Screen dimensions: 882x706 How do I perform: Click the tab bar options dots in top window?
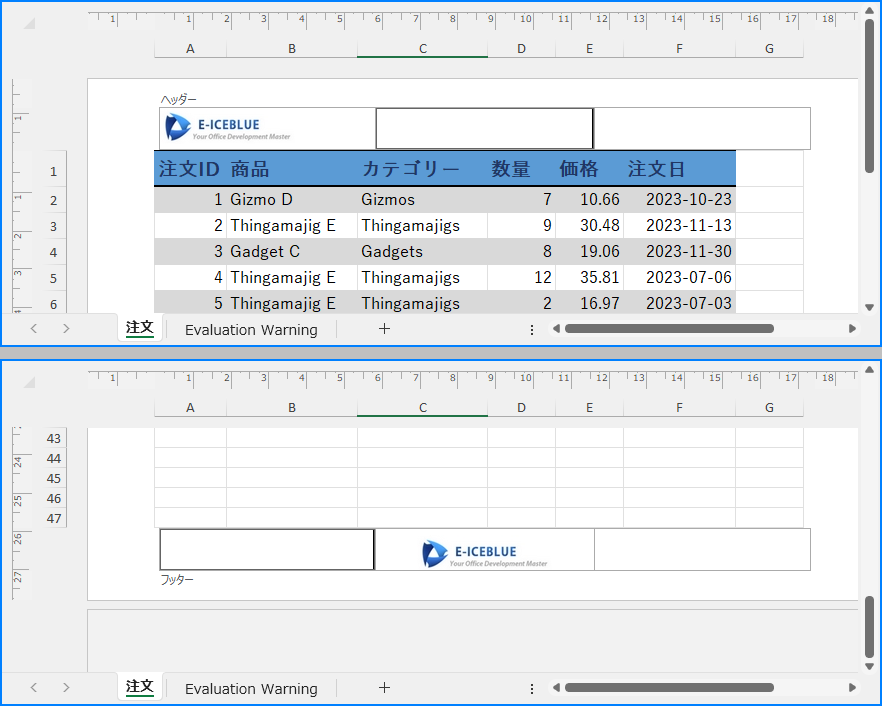pos(532,330)
